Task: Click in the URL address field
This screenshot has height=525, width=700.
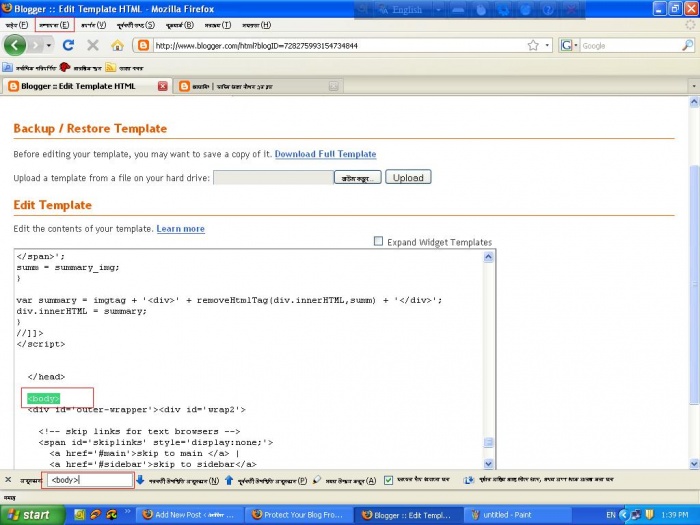Action: (x=339, y=46)
